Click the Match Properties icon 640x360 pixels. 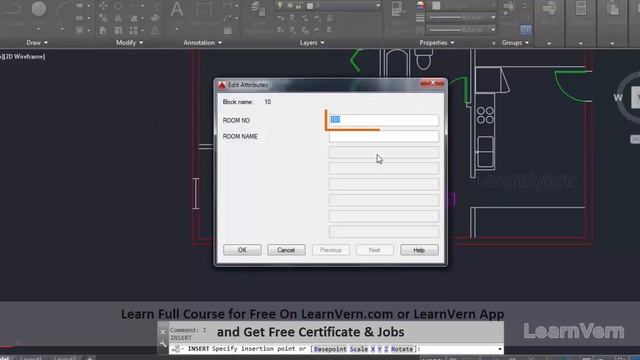[x=399, y=9]
